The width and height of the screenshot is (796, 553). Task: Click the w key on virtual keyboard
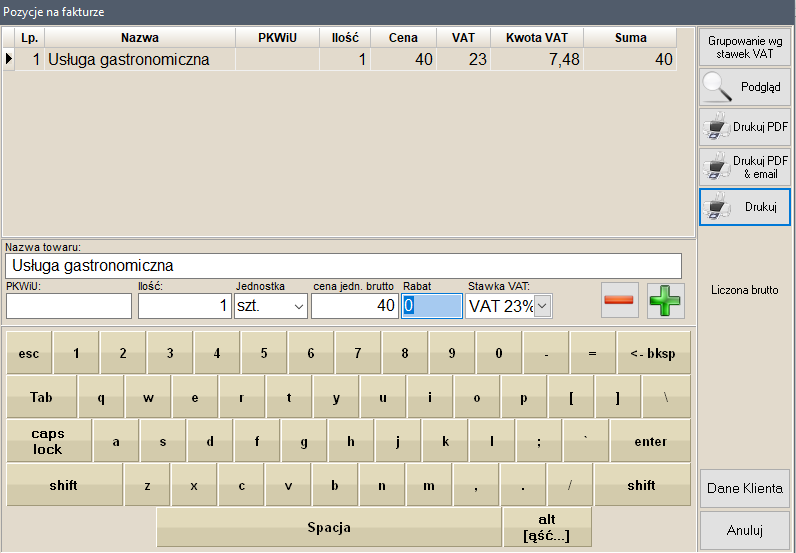[148, 398]
